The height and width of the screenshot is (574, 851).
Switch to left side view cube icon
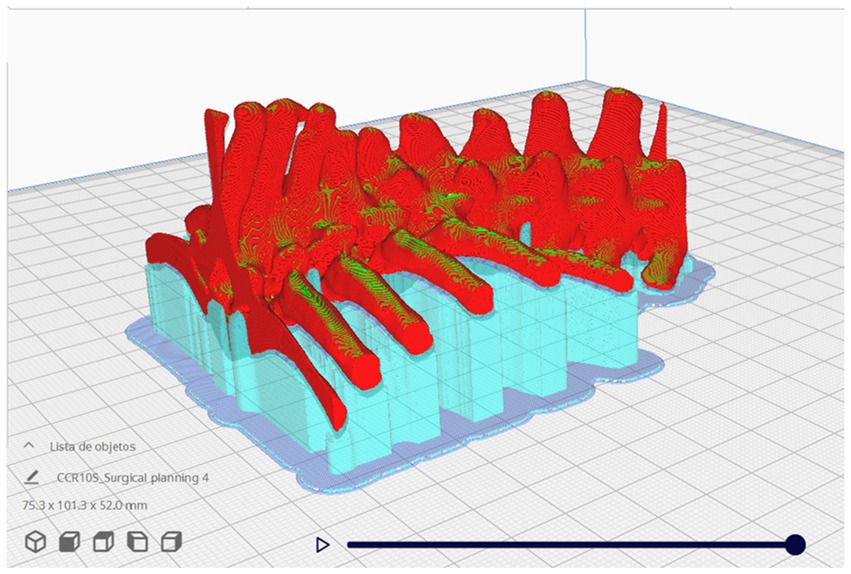137,541
